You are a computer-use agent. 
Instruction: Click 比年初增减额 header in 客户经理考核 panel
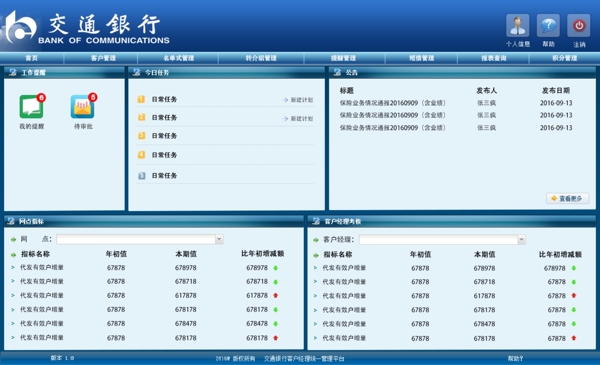click(x=560, y=254)
